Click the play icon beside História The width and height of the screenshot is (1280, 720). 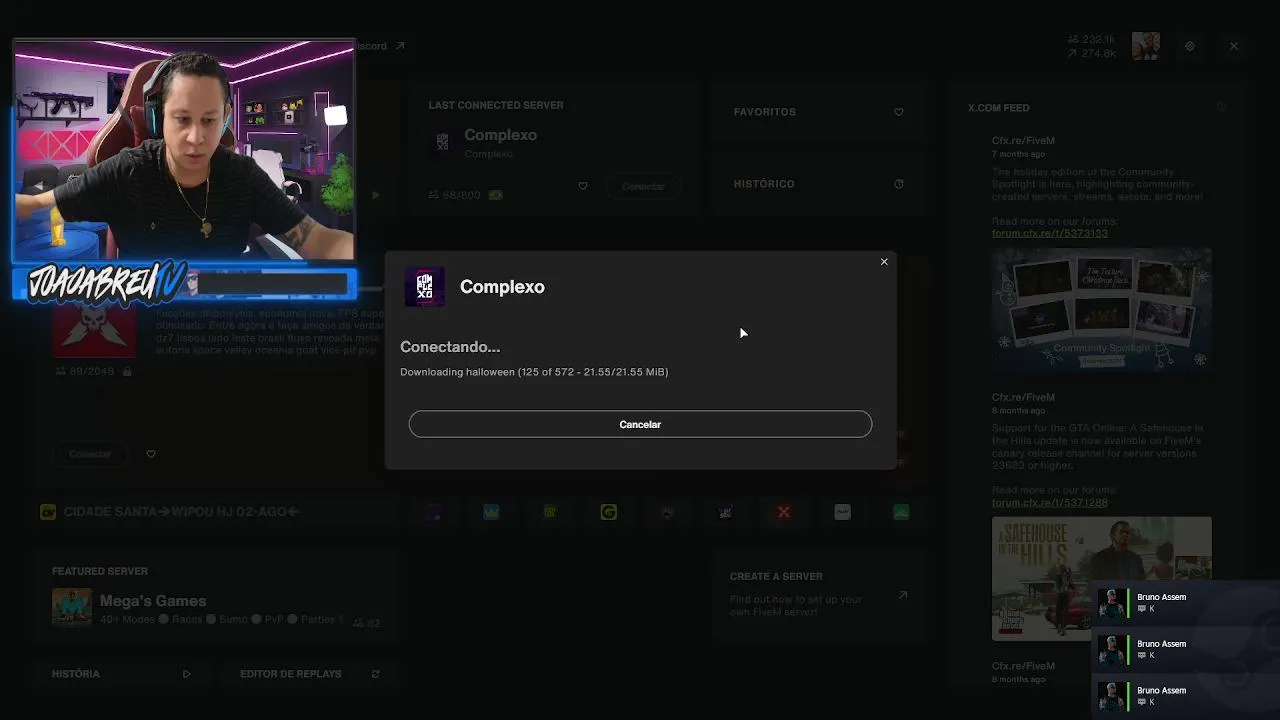pyautogui.click(x=187, y=674)
